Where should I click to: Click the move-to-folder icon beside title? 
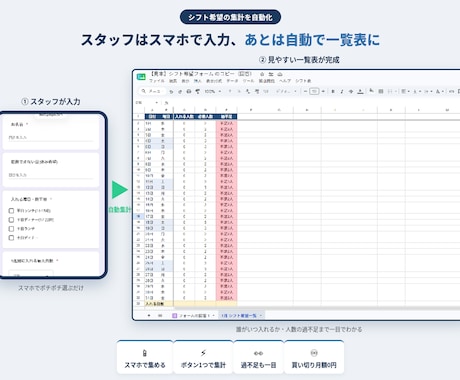coord(271,74)
